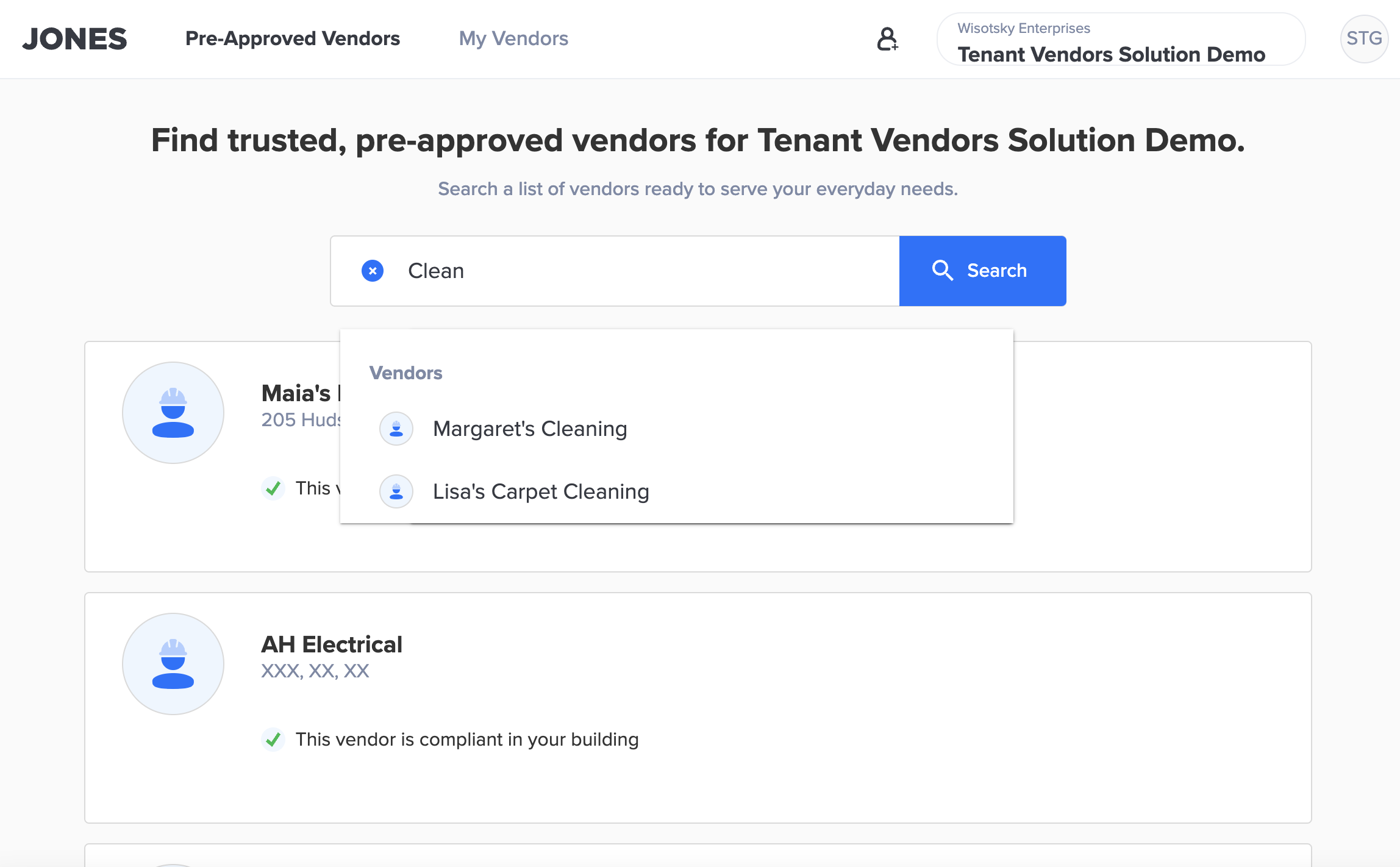Click the 205 Huds address text
1400x867 pixels.
click(301, 420)
